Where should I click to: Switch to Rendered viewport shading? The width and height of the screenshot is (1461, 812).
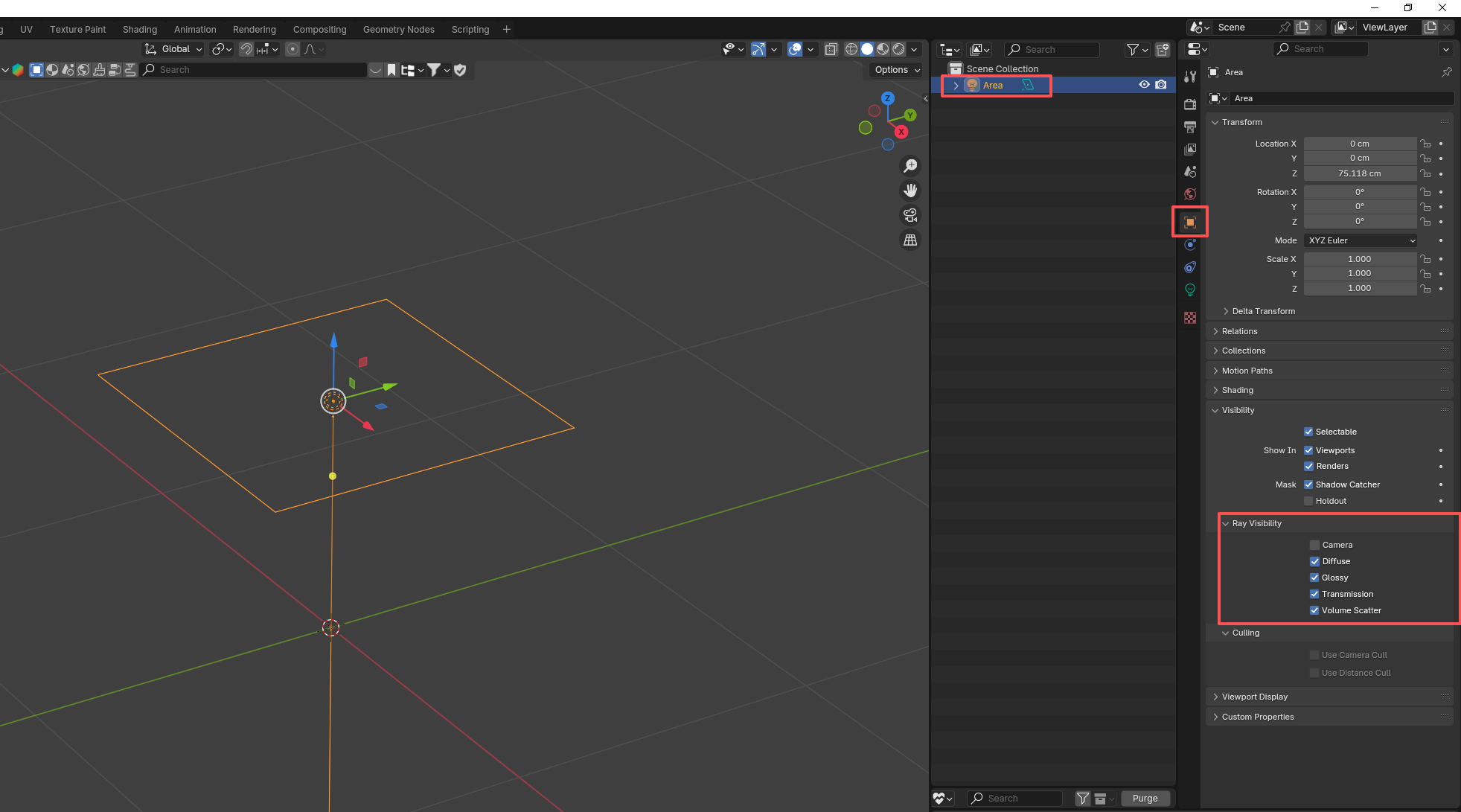[899, 49]
